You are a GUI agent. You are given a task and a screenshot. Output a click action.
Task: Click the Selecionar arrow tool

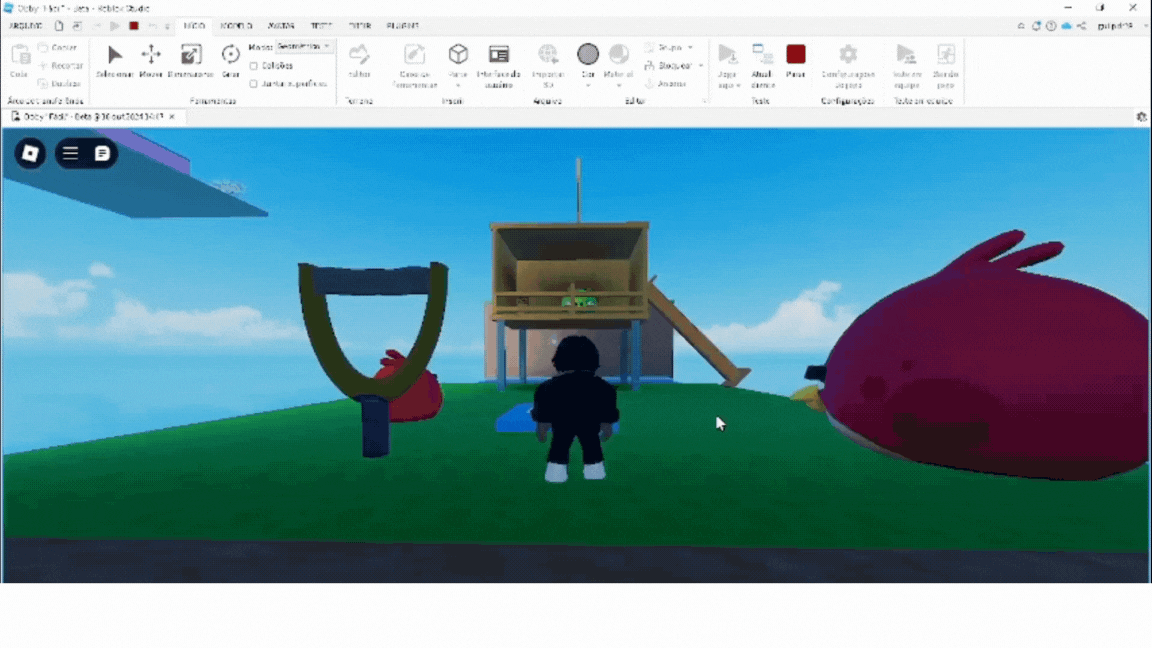click(x=114, y=58)
